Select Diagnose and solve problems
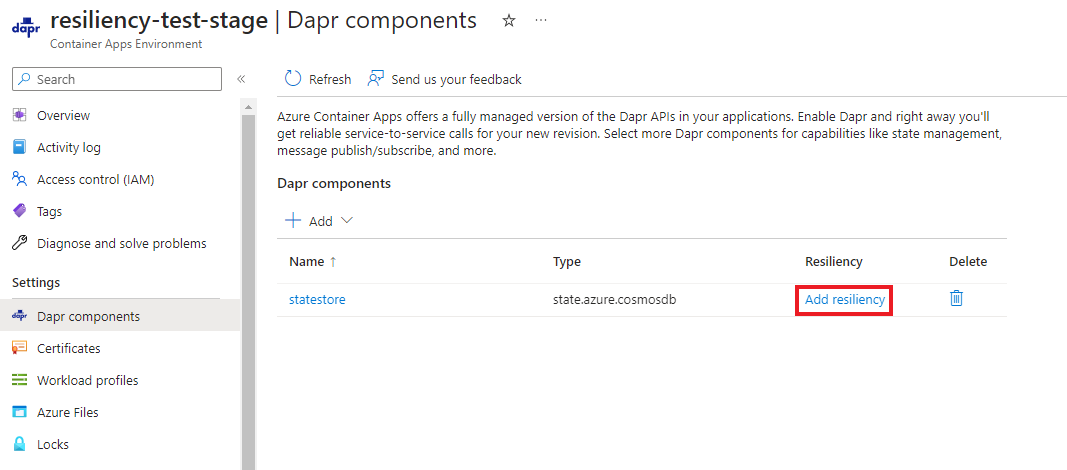The height and width of the screenshot is (470, 1067). tap(121, 243)
